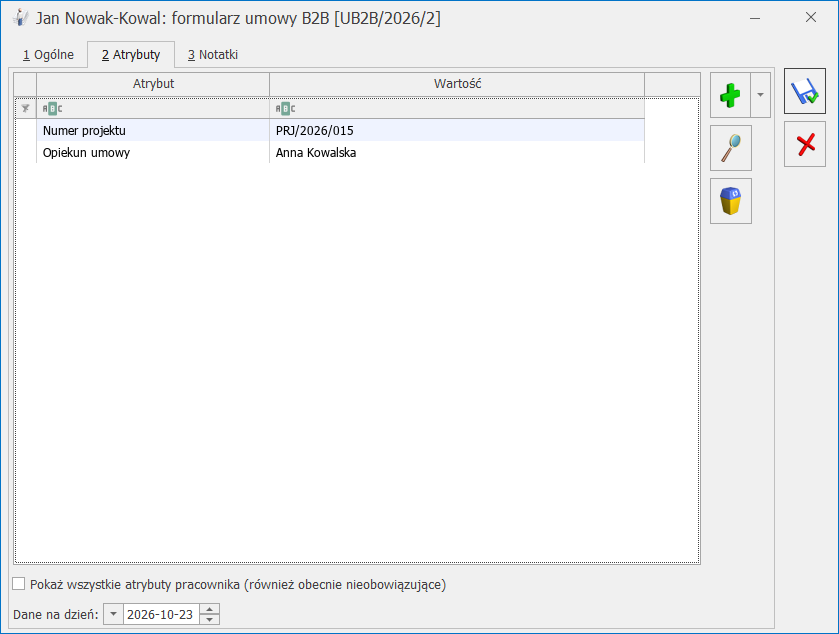The image size is (839, 634).
Task: Enable showing all employee attributes checkbox
Action: (19, 584)
